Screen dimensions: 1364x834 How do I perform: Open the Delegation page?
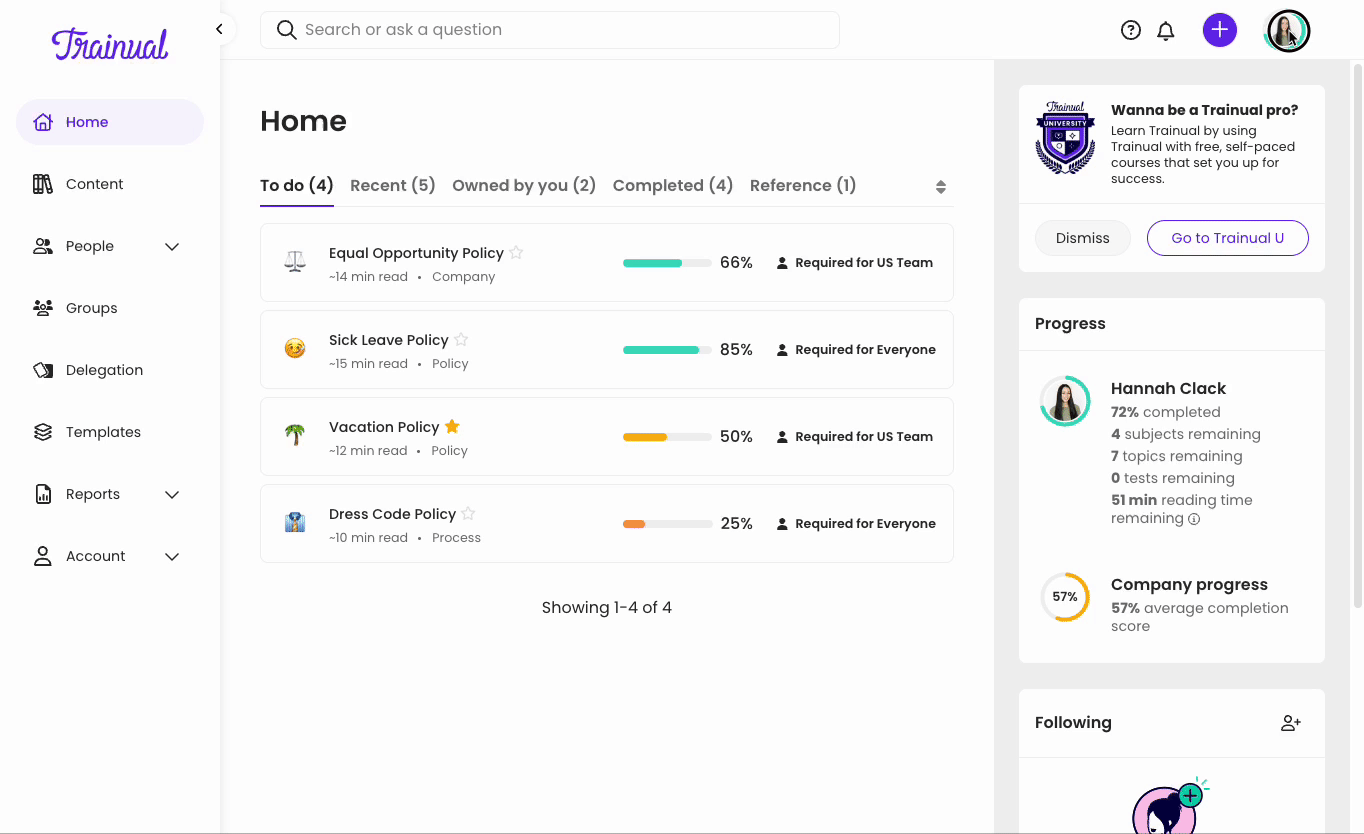(104, 369)
